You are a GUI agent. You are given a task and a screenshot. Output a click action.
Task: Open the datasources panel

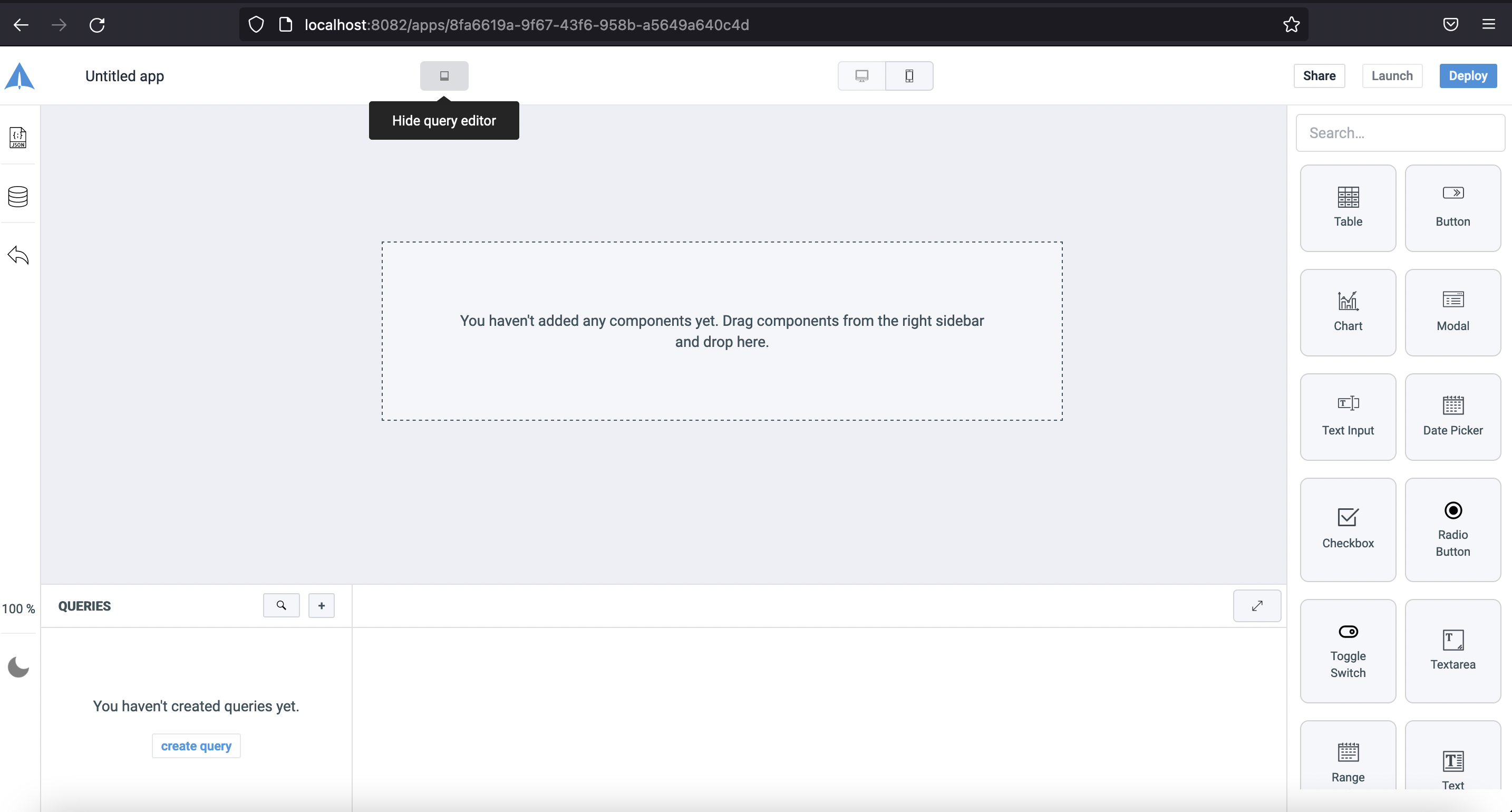point(17,197)
